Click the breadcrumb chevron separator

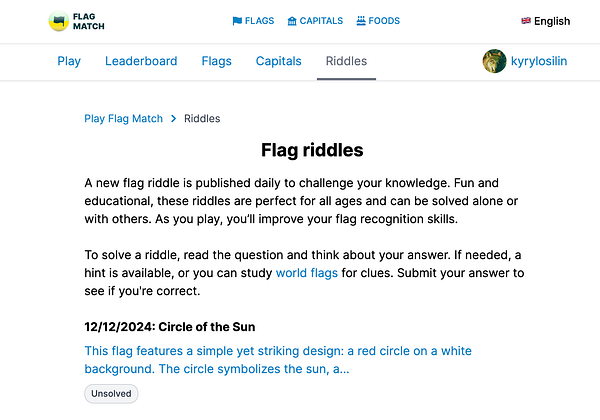173,118
